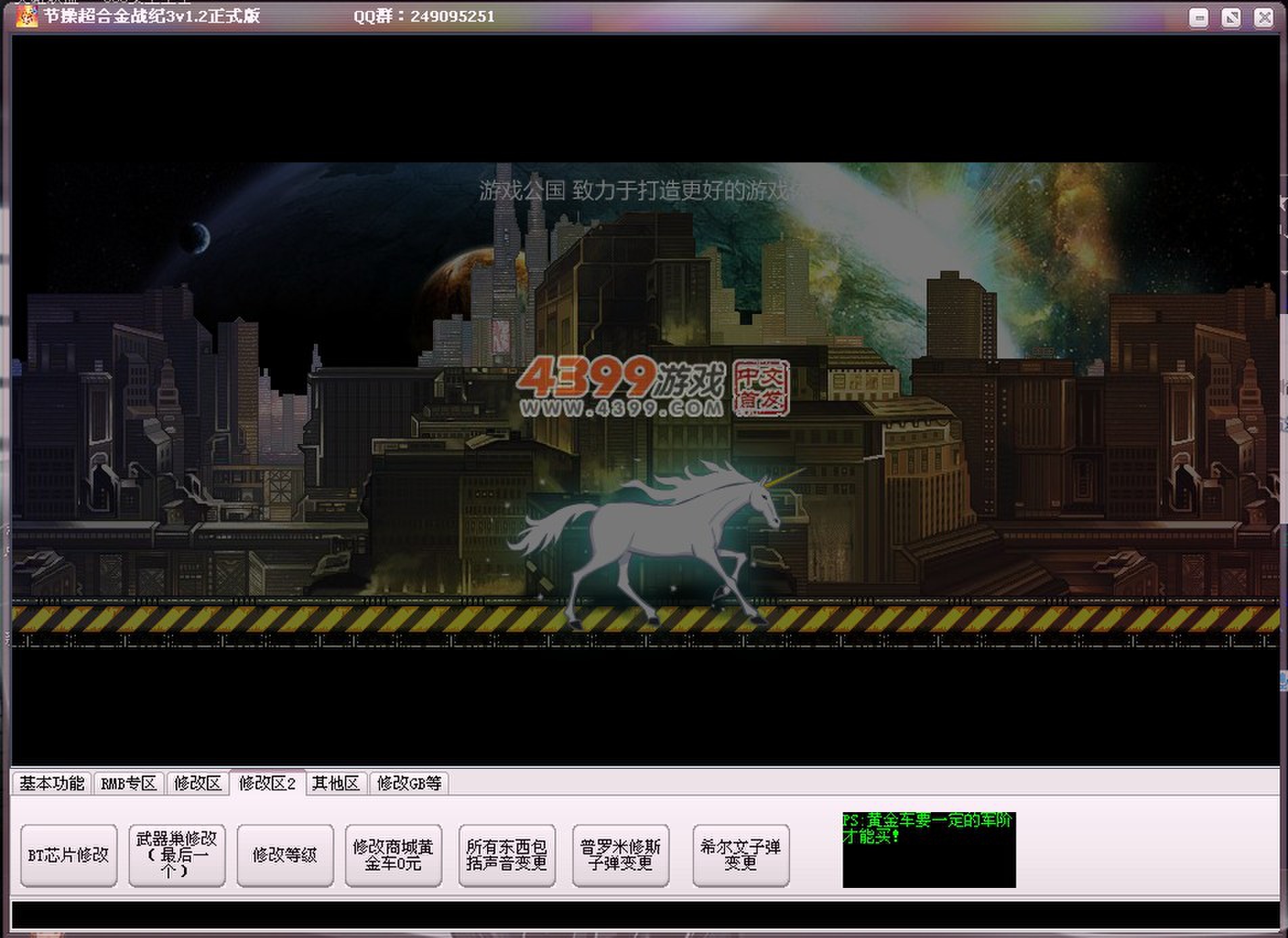Viewport: 1288px width, 938px height.
Task: Click the red 中文首发 seal stamp
Action: click(761, 387)
